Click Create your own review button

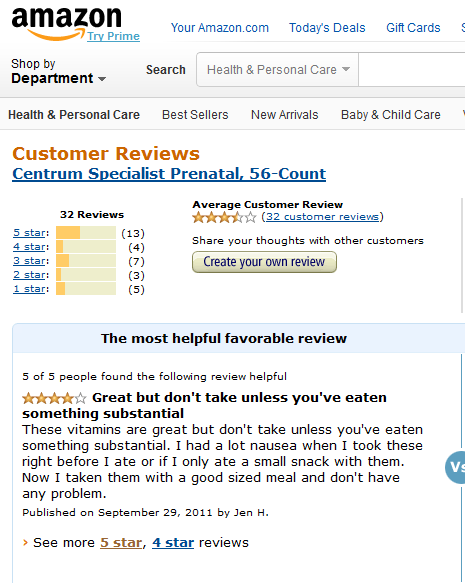264,262
